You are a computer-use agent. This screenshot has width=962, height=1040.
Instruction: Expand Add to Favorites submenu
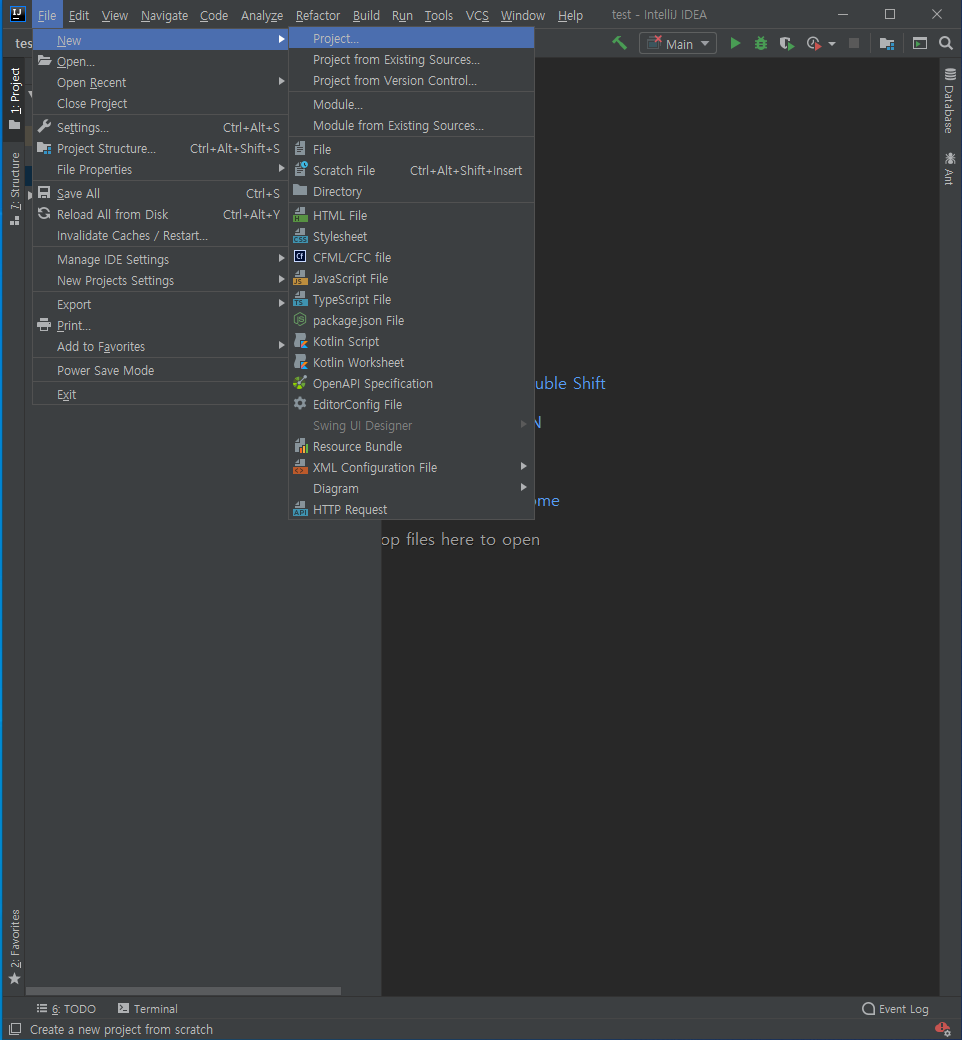[161, 346]
